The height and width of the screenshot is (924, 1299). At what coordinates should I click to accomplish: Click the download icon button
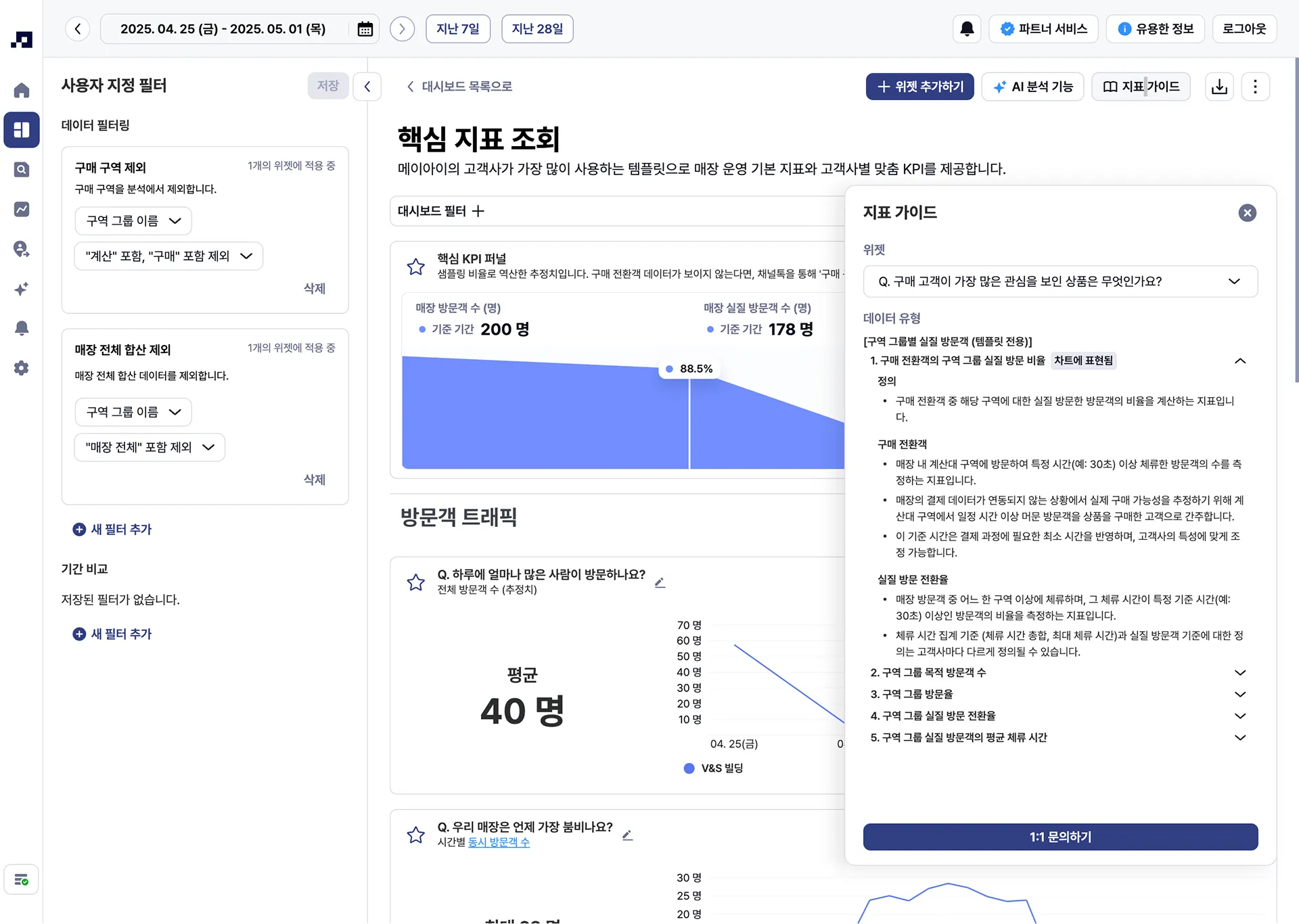coord(1219,87)
